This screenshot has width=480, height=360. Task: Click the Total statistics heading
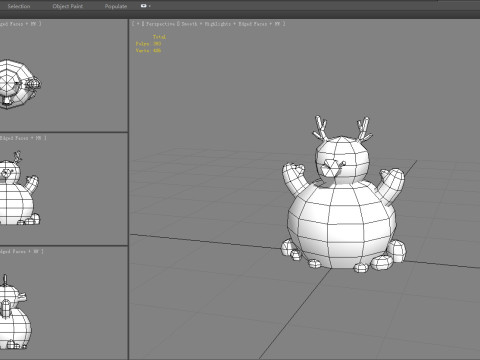point(159,37)
